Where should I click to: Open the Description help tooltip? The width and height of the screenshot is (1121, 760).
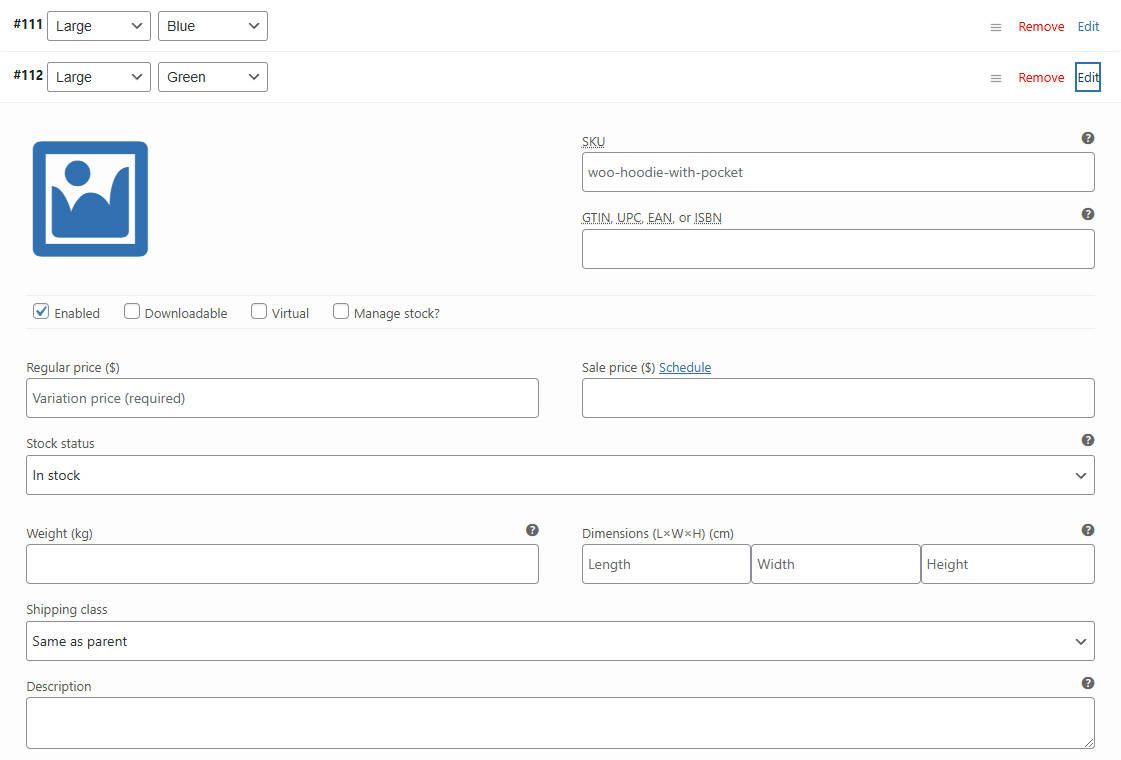pos(1088,683)
